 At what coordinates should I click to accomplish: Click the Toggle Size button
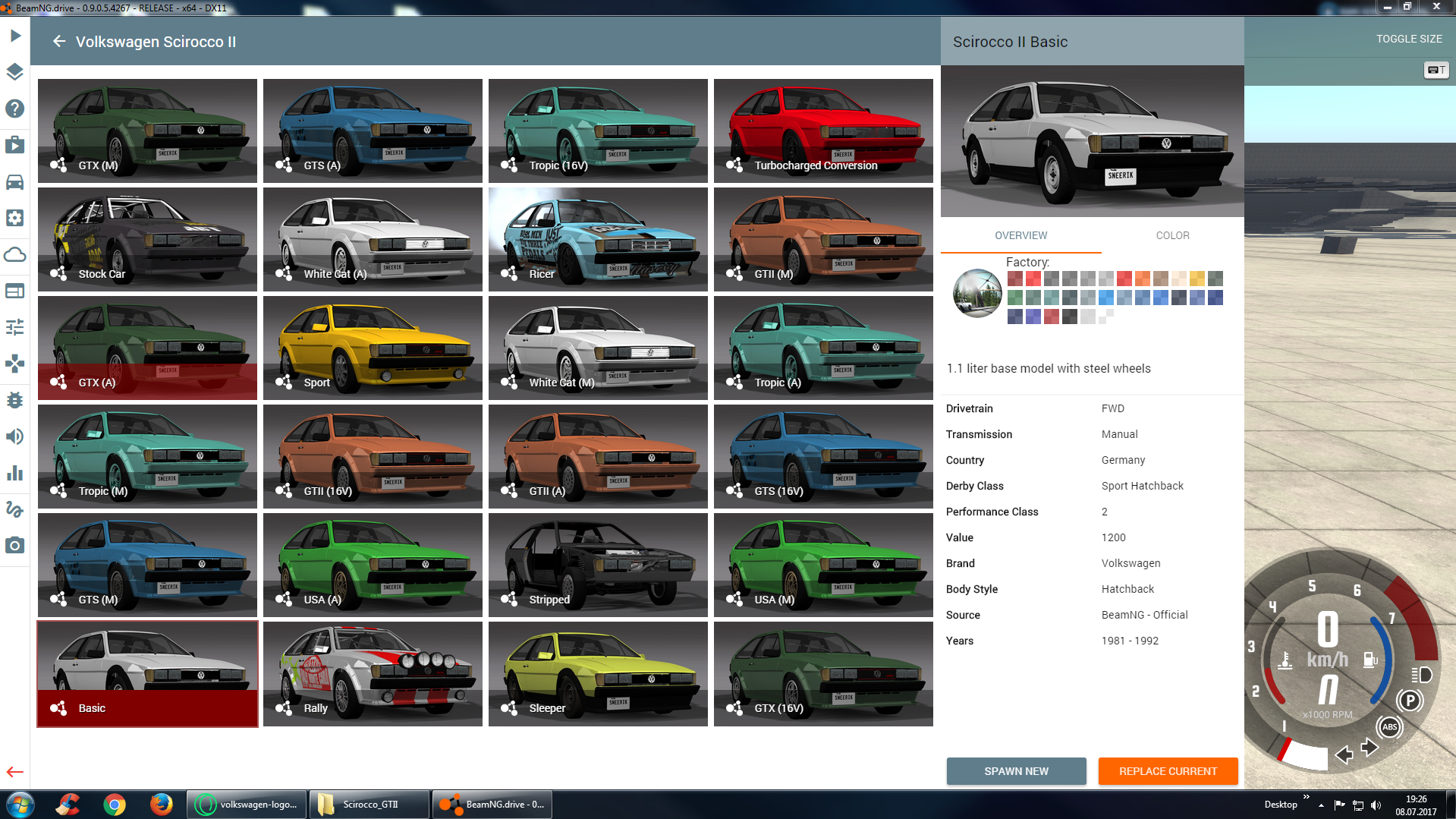click(x=1409, y=39)
